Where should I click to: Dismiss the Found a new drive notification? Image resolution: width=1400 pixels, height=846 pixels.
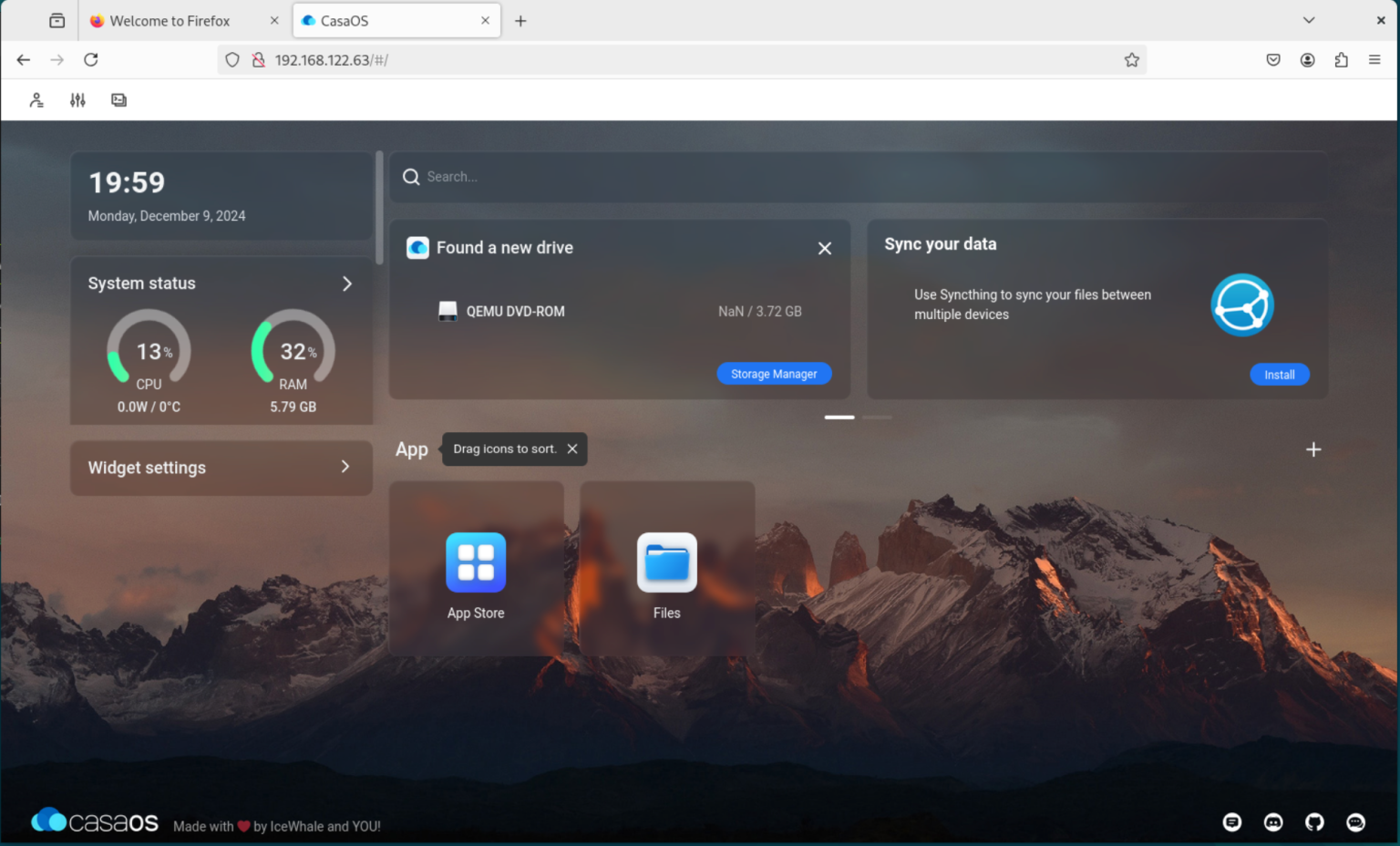(x=824, y=247)
